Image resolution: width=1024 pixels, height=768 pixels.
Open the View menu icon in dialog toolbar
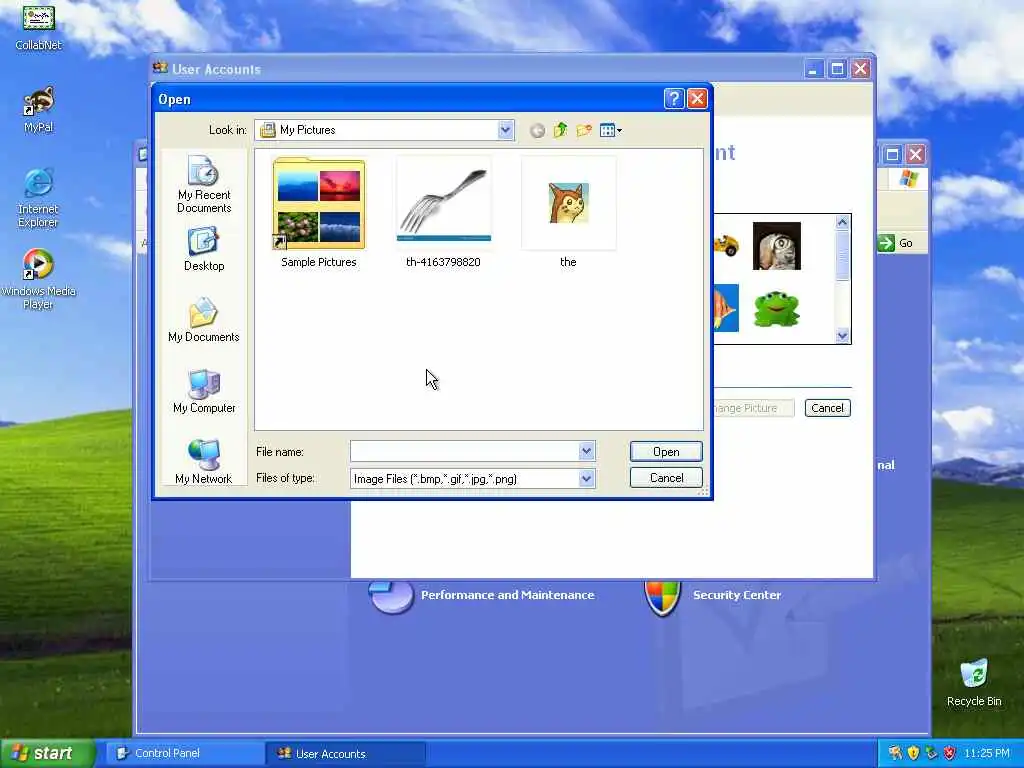pyautogui.click(x=611, y=131)
